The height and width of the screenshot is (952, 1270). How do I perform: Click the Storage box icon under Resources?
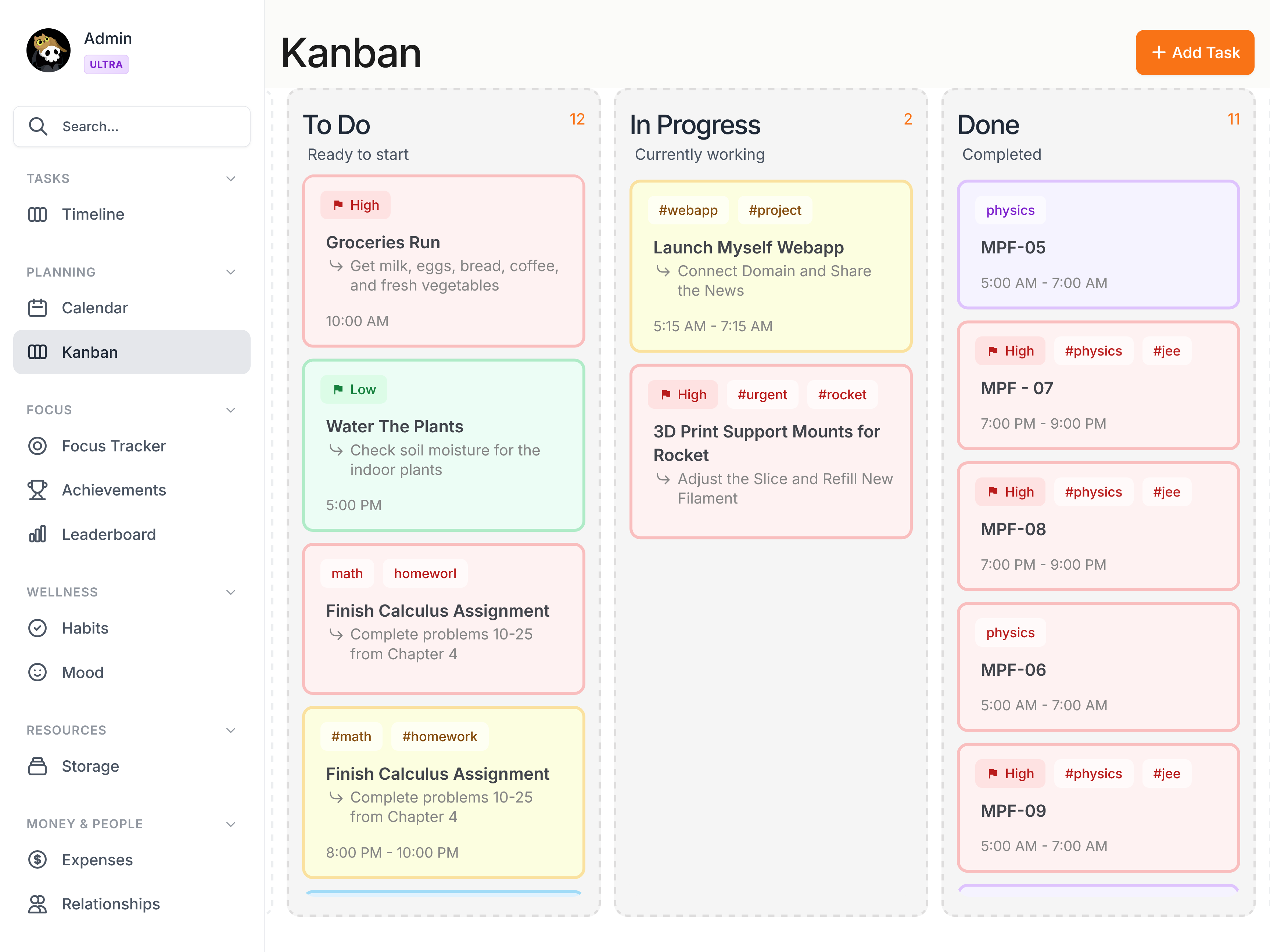click(37, 766)
